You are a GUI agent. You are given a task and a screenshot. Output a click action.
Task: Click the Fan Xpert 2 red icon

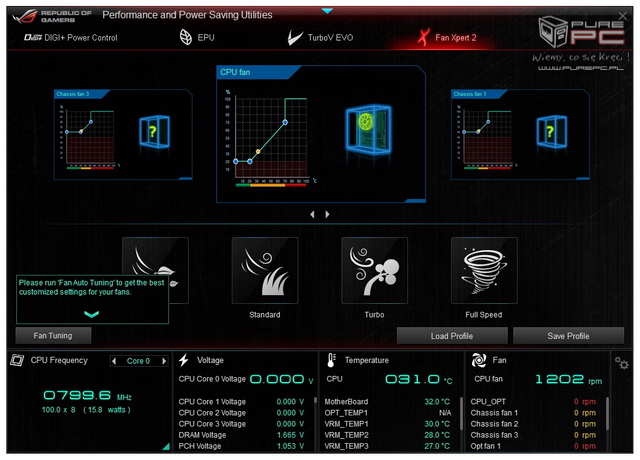tap(424, 37)
